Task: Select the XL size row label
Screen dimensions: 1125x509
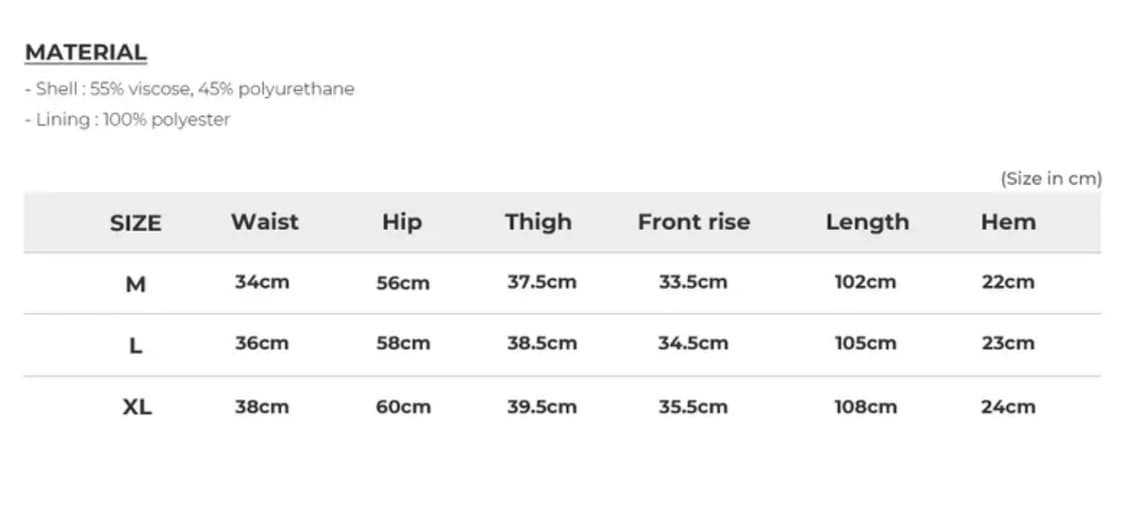Action: (137, 408)
